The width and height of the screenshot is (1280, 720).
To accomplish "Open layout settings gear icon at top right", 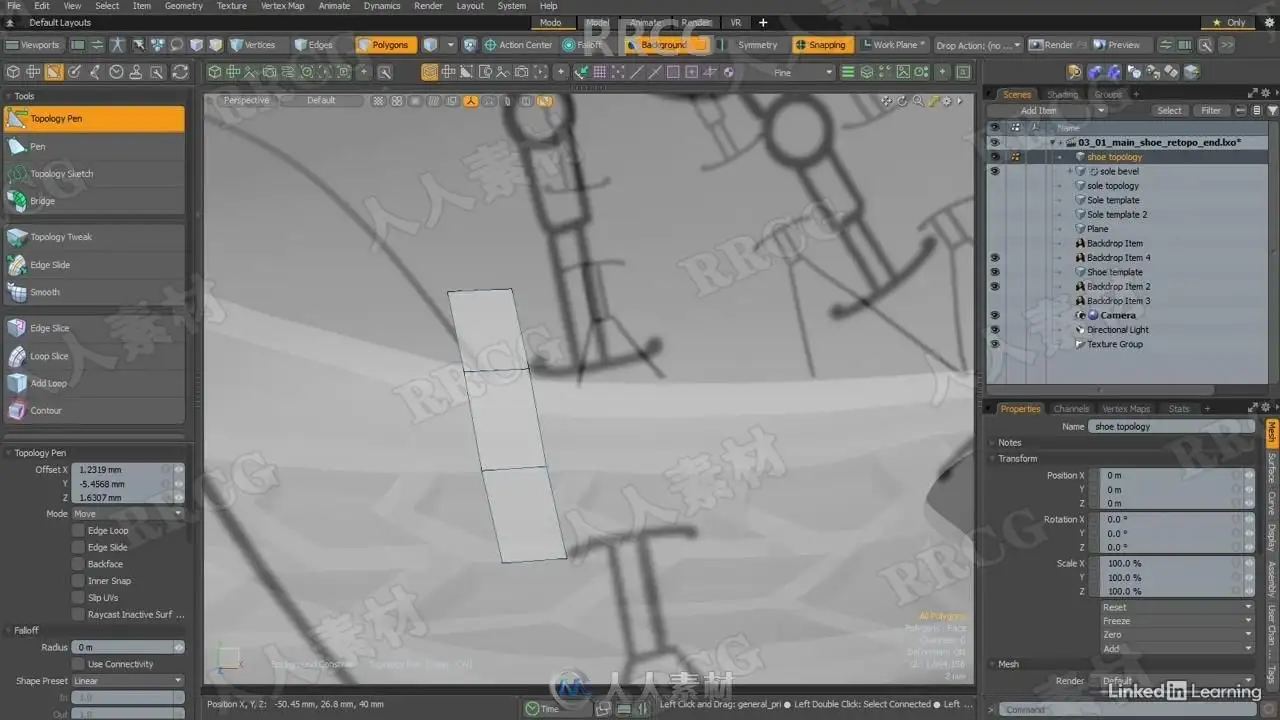I will pyautogui.click(x=1268, y=22).
